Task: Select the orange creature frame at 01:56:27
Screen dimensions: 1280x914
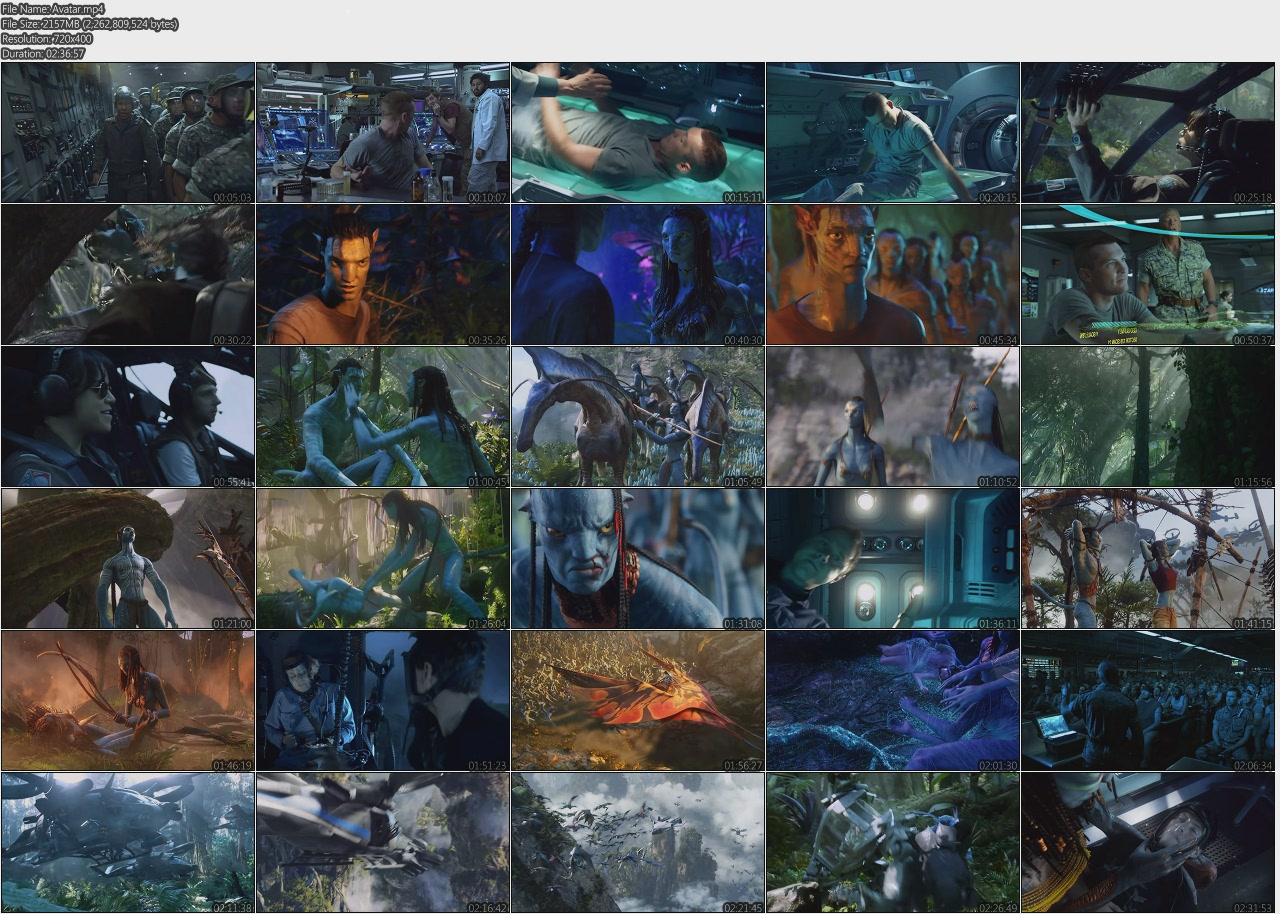Action: [x=638, y=701]
